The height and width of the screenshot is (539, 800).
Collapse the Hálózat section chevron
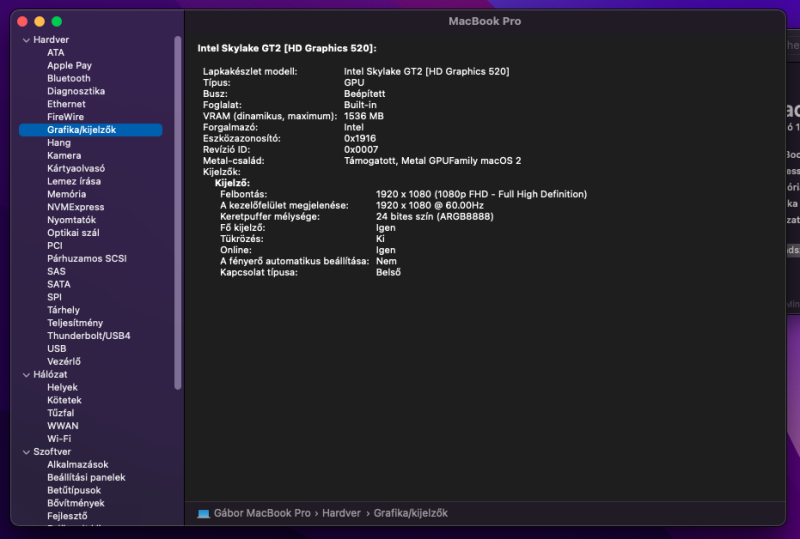[27, 375]
